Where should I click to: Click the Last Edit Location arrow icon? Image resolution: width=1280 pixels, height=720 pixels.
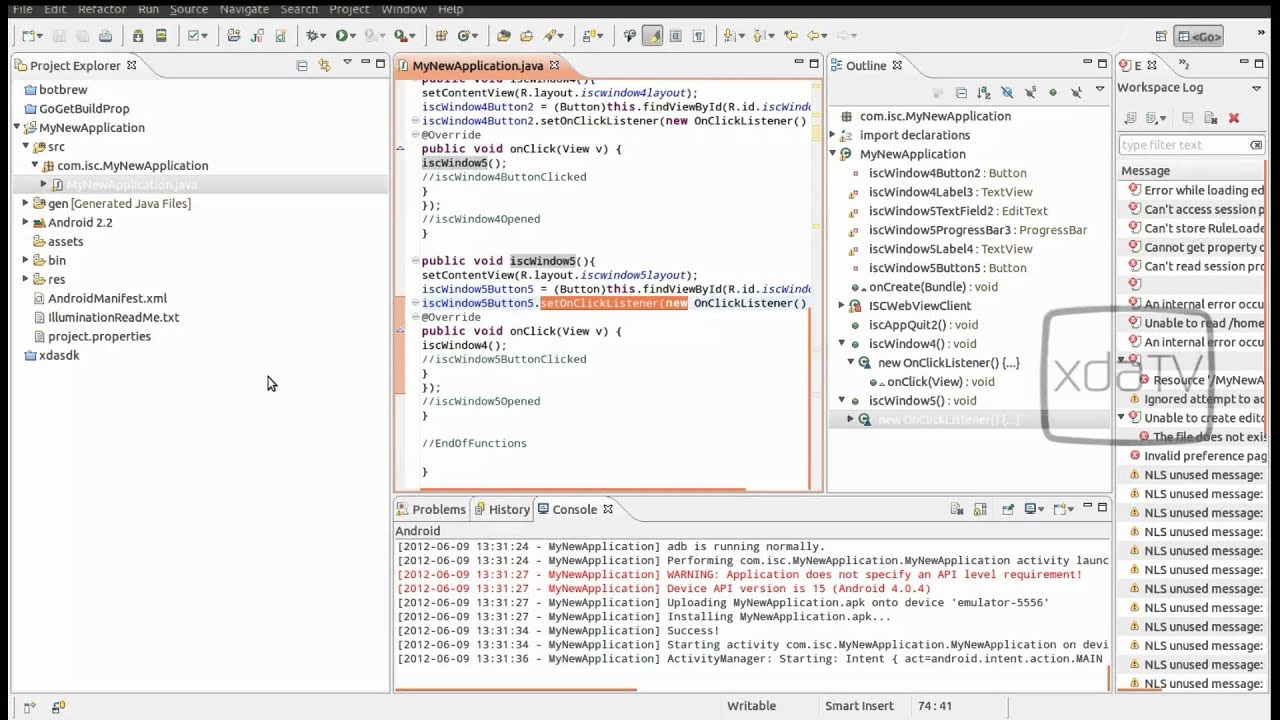tap(792, 36)
